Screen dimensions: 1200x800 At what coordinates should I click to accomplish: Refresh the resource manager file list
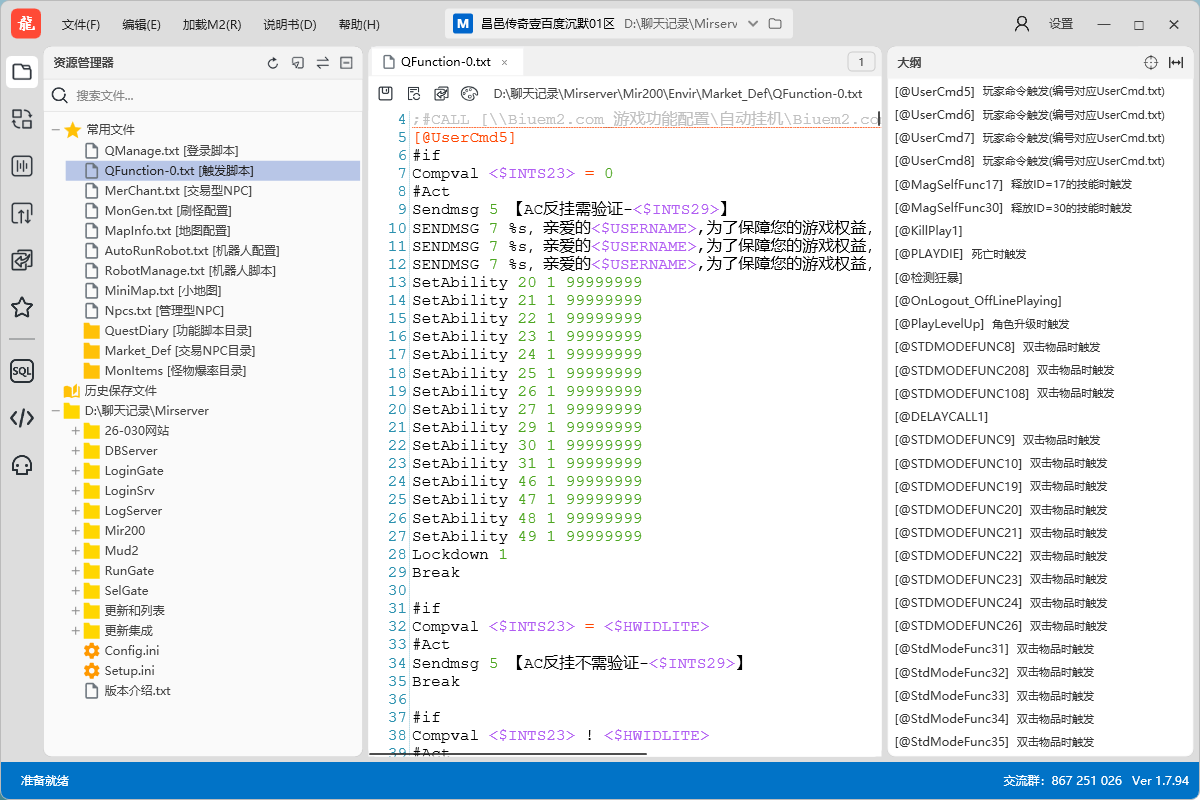[272, 62]
